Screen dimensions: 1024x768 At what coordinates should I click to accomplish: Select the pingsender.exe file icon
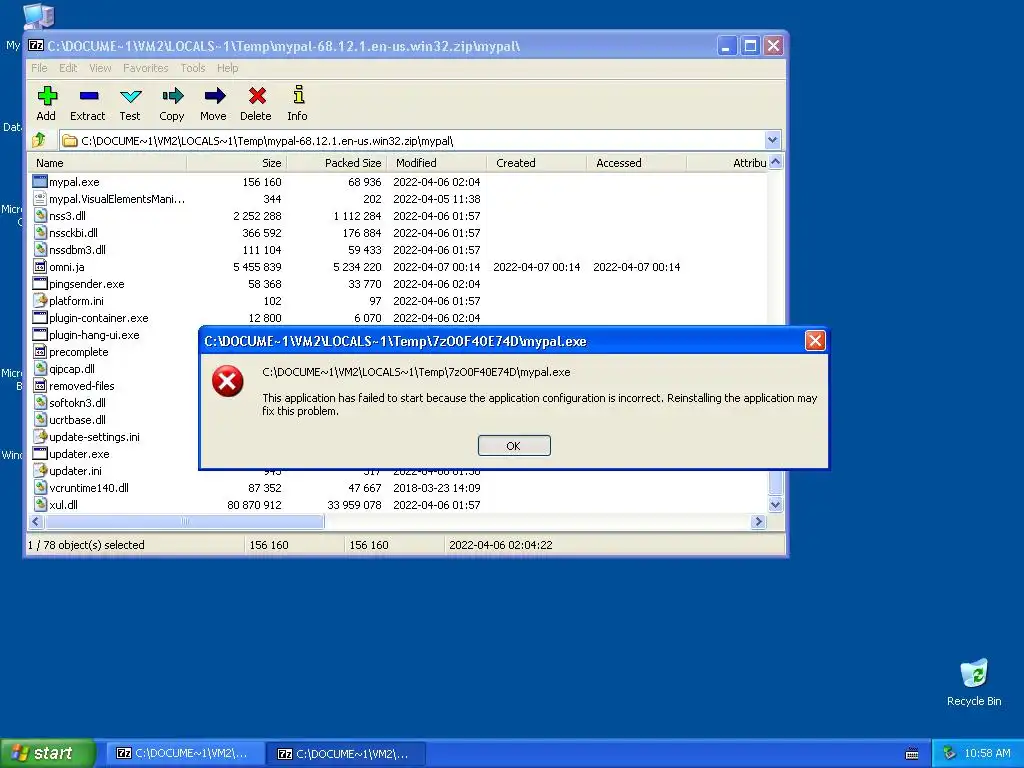click(40, 283)
